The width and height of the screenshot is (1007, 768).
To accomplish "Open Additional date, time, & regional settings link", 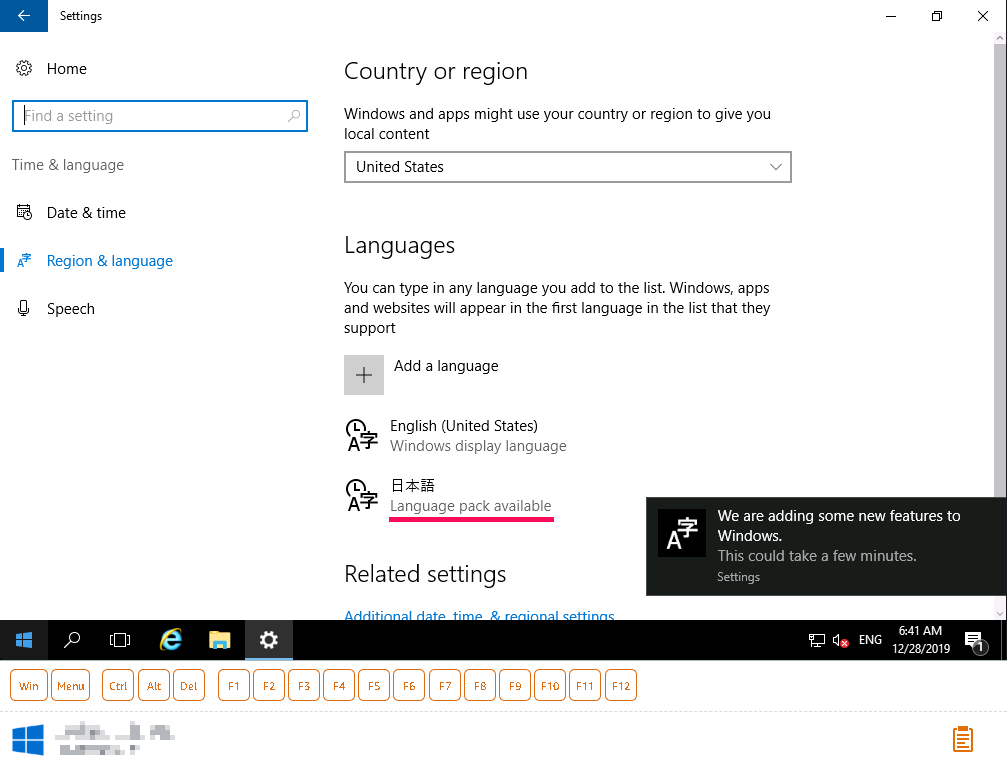I will point(479,615).
